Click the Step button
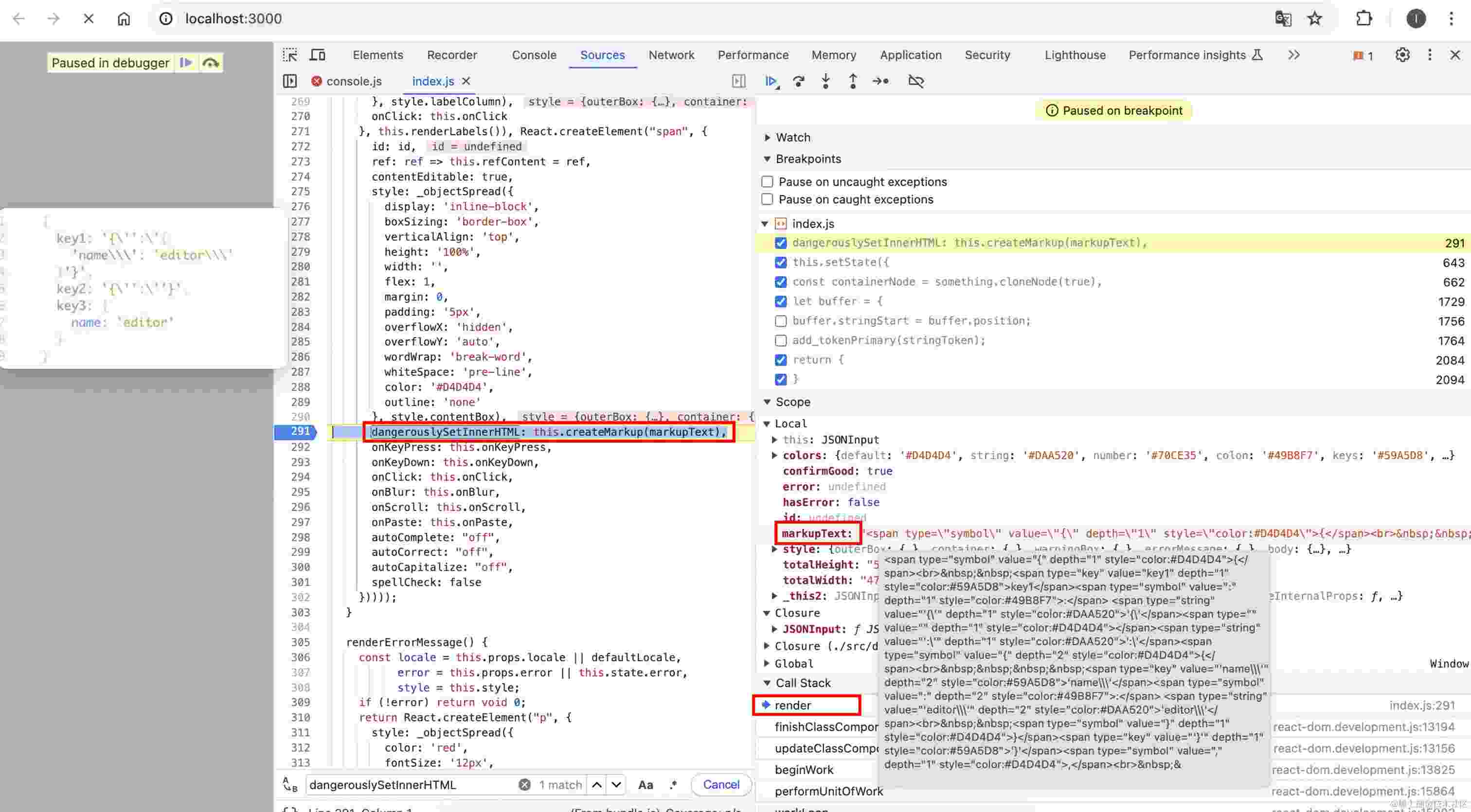The image size is (1471, 812). click(x=880, y=81)
